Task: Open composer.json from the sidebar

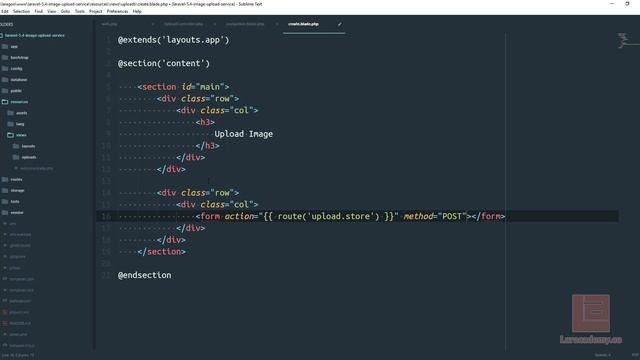Action: tap(22, 279)
